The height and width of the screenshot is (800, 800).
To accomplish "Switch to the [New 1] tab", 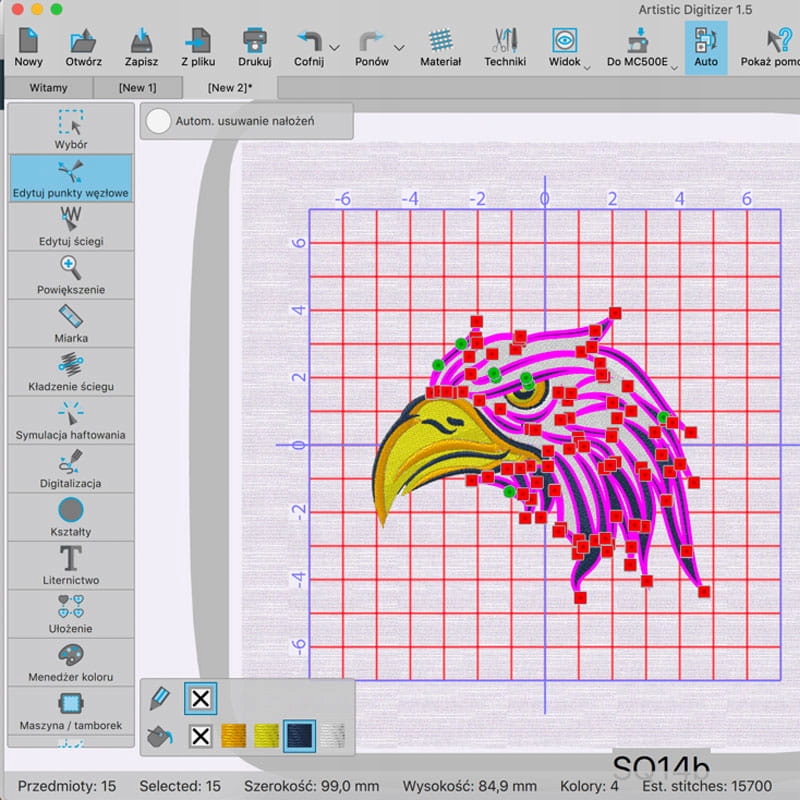I will pyautogui.click(x=138, y=88).
